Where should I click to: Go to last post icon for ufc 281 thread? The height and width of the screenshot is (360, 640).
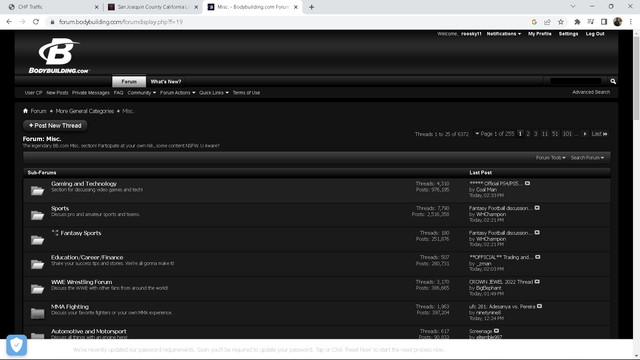click(539, 306)
